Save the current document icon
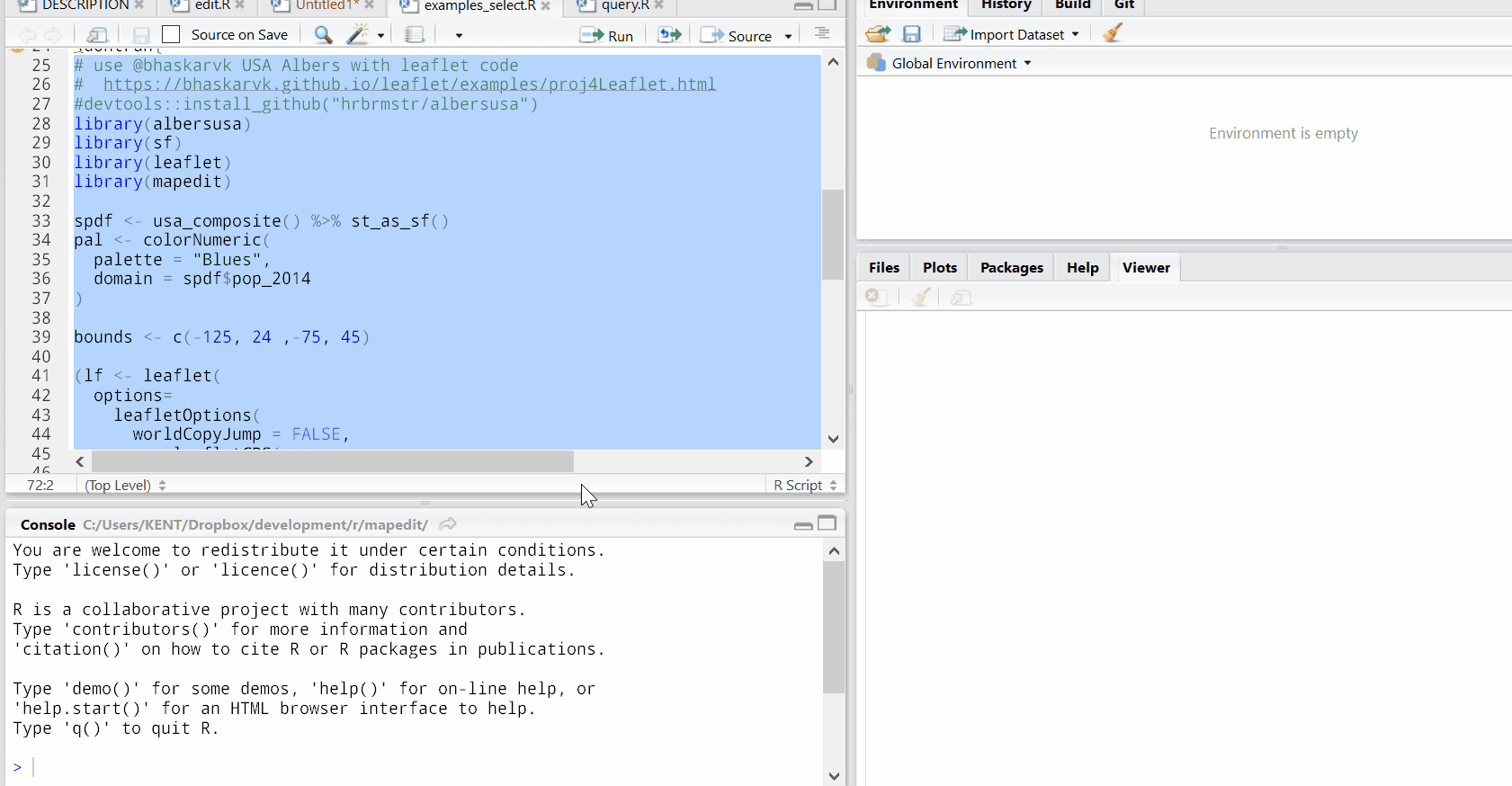Viewport: 1512px width, 786px height. (x=141, y=35)
